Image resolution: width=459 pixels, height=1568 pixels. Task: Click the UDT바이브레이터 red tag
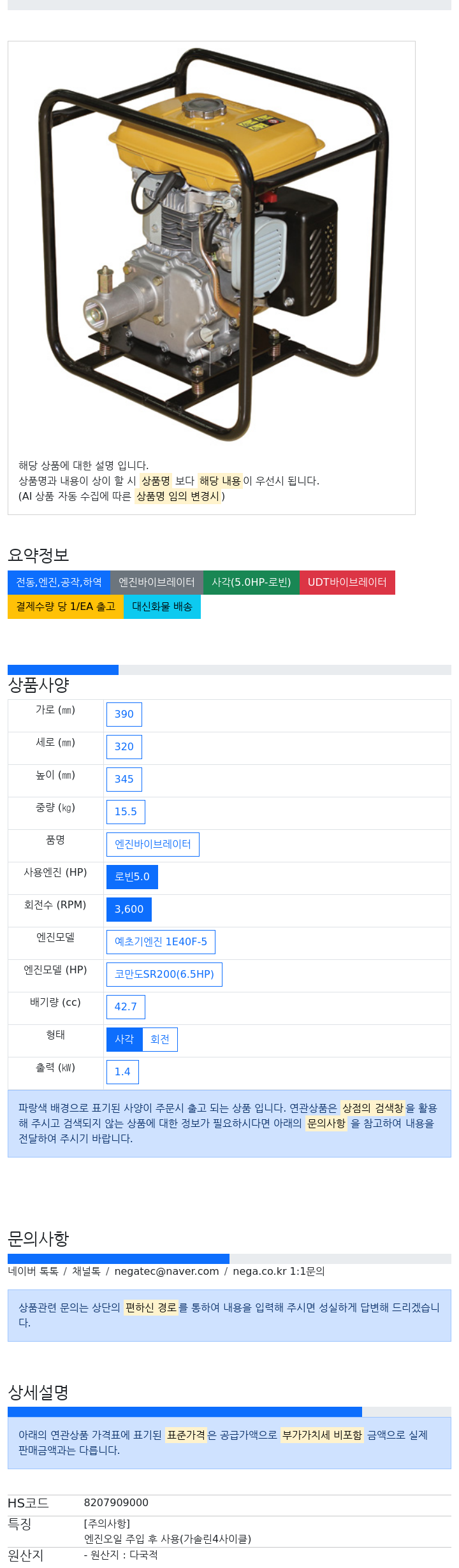pos(347,583)
